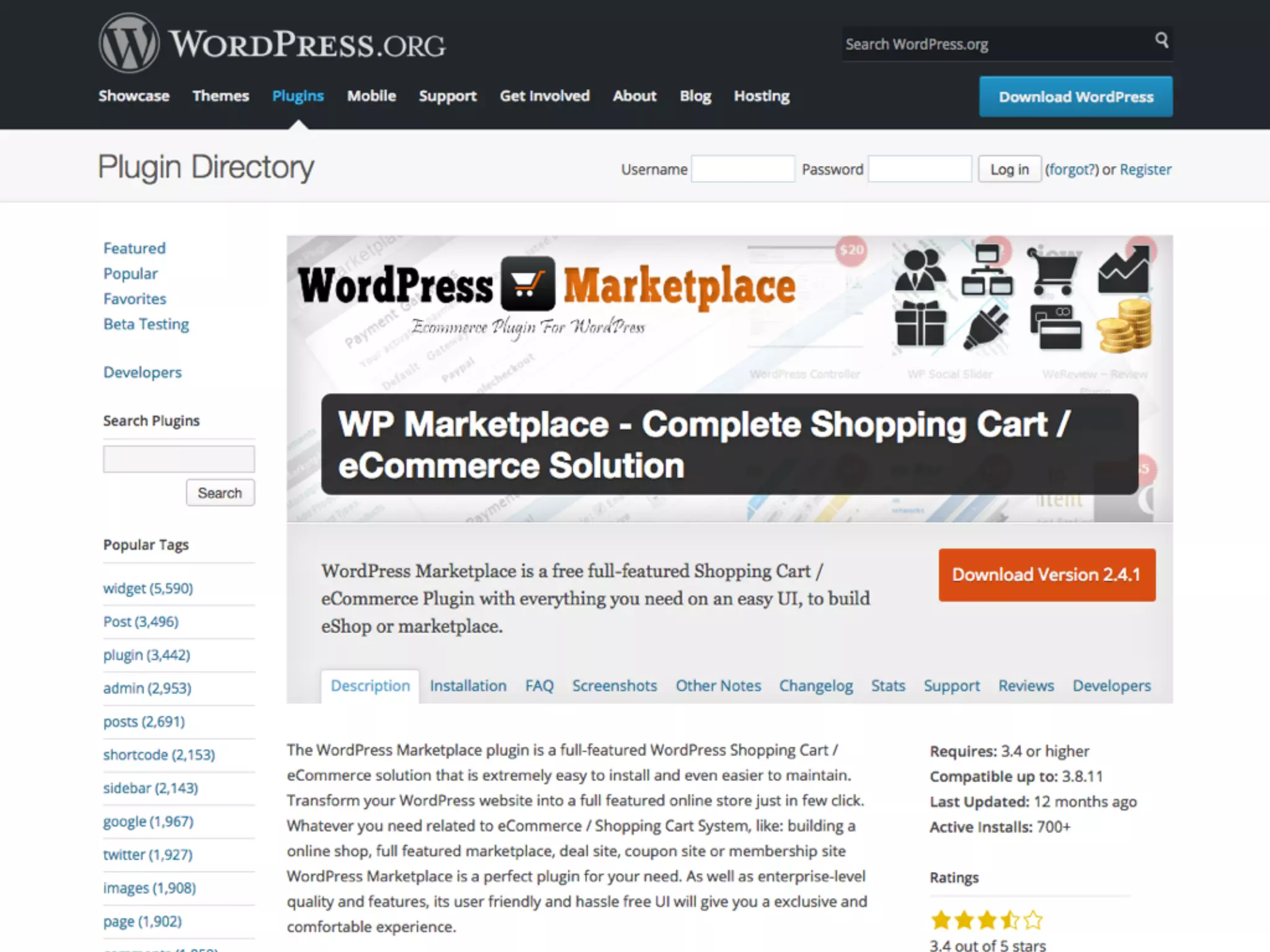
Task: Click the star rating display
Action: coord(986,920)
